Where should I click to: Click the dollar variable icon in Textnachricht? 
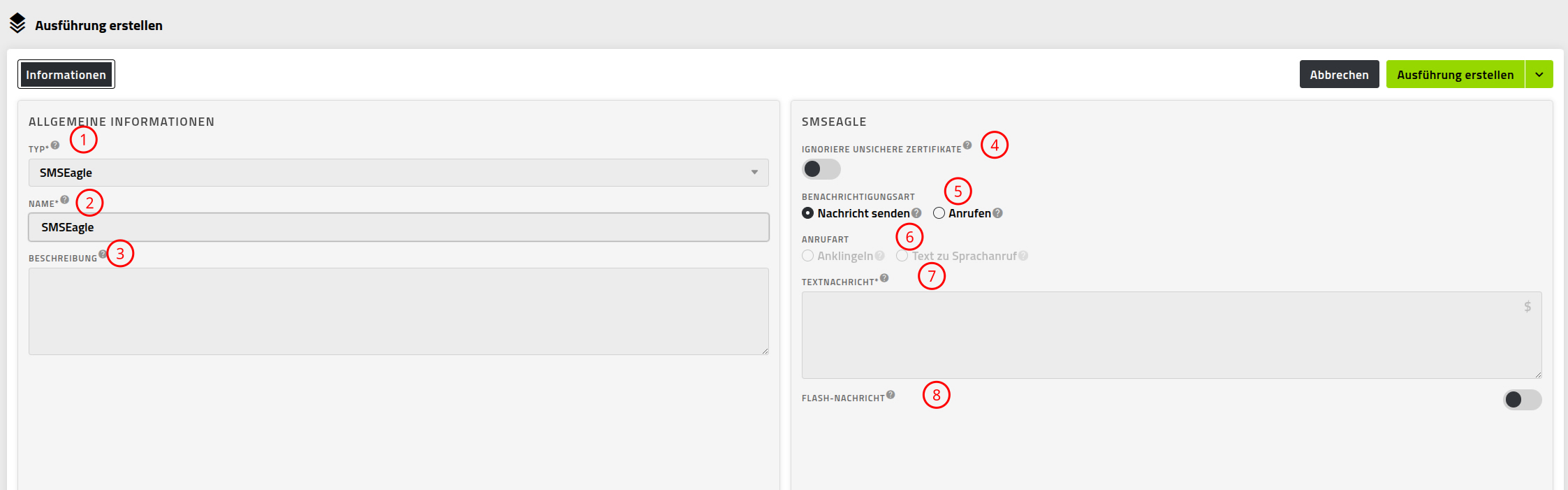1527,306
